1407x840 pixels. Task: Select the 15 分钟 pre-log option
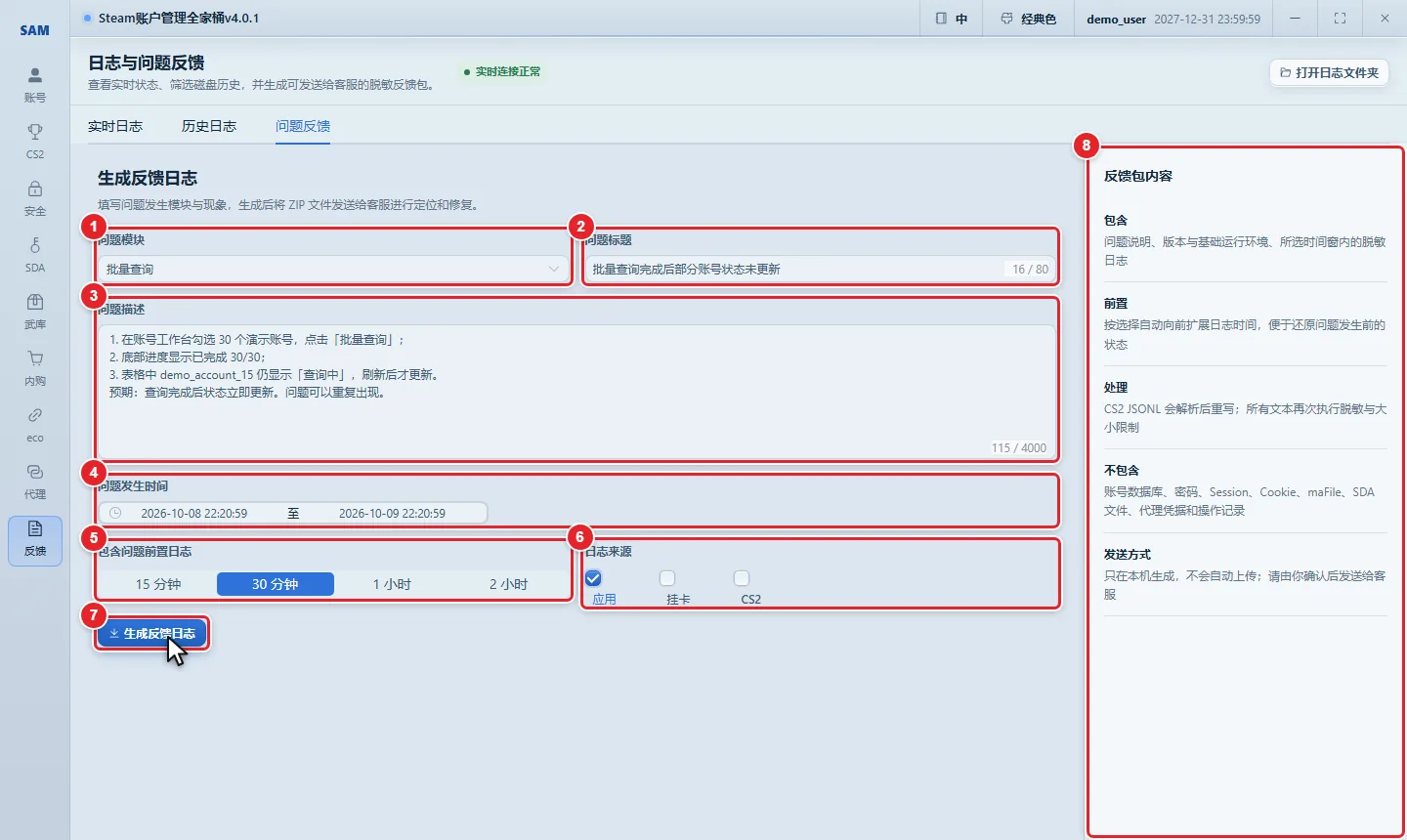pyautogui.click(x=158, y=584)
